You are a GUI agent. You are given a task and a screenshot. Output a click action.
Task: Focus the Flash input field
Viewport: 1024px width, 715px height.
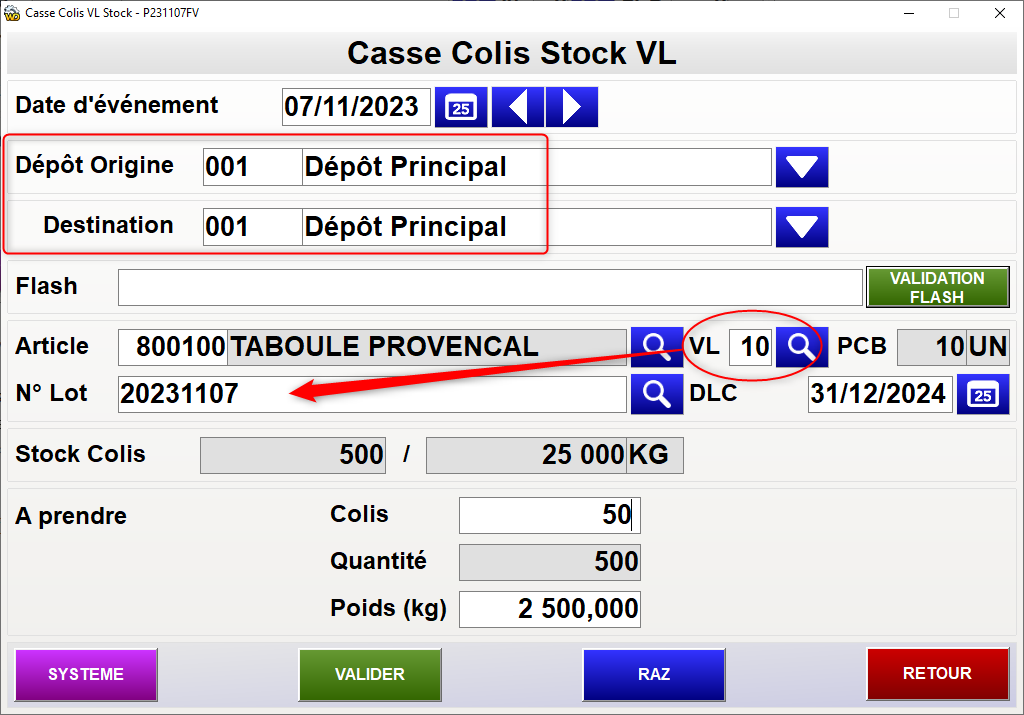click(490, 287)
